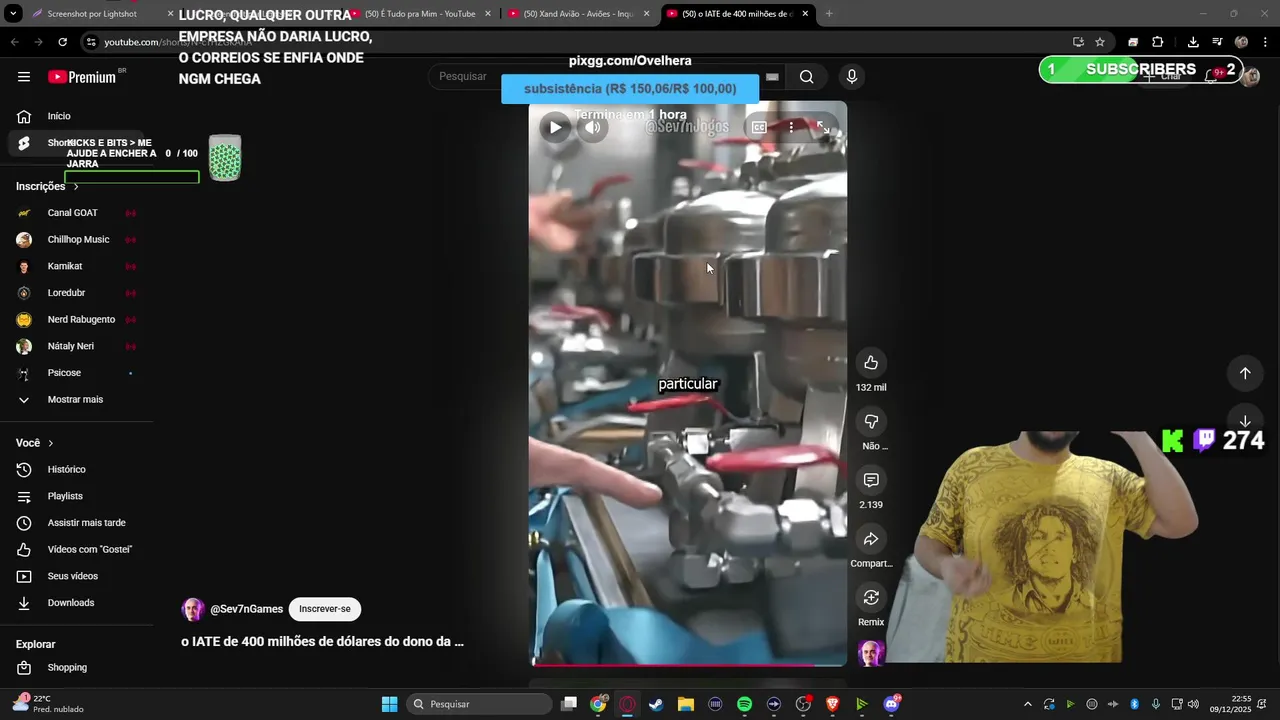
Task: Click the taskbar Pesquisar search box
Action: pyautogui.click(x=480, y=704)
